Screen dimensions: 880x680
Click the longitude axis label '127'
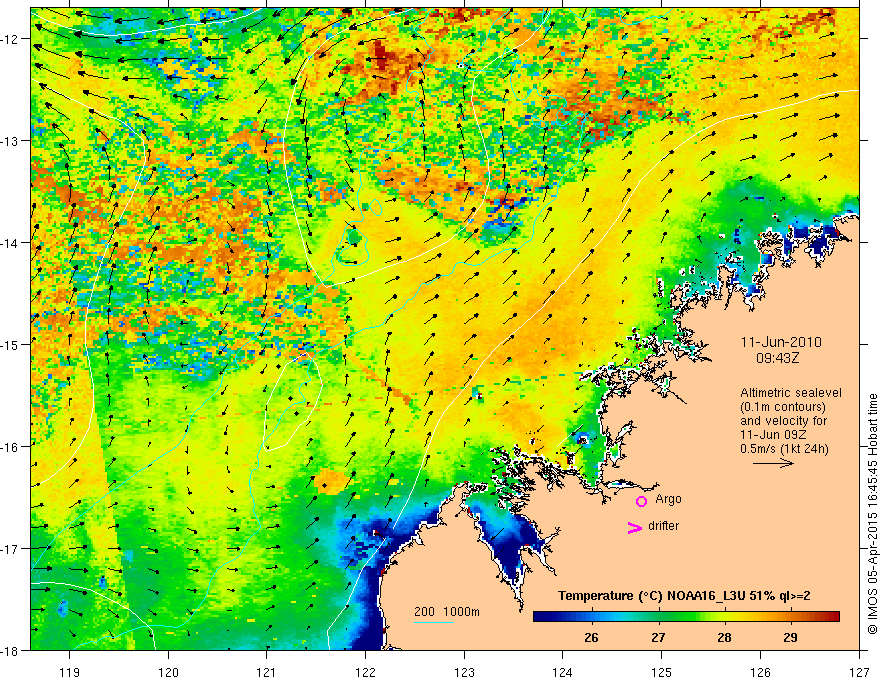coord(859,672)
